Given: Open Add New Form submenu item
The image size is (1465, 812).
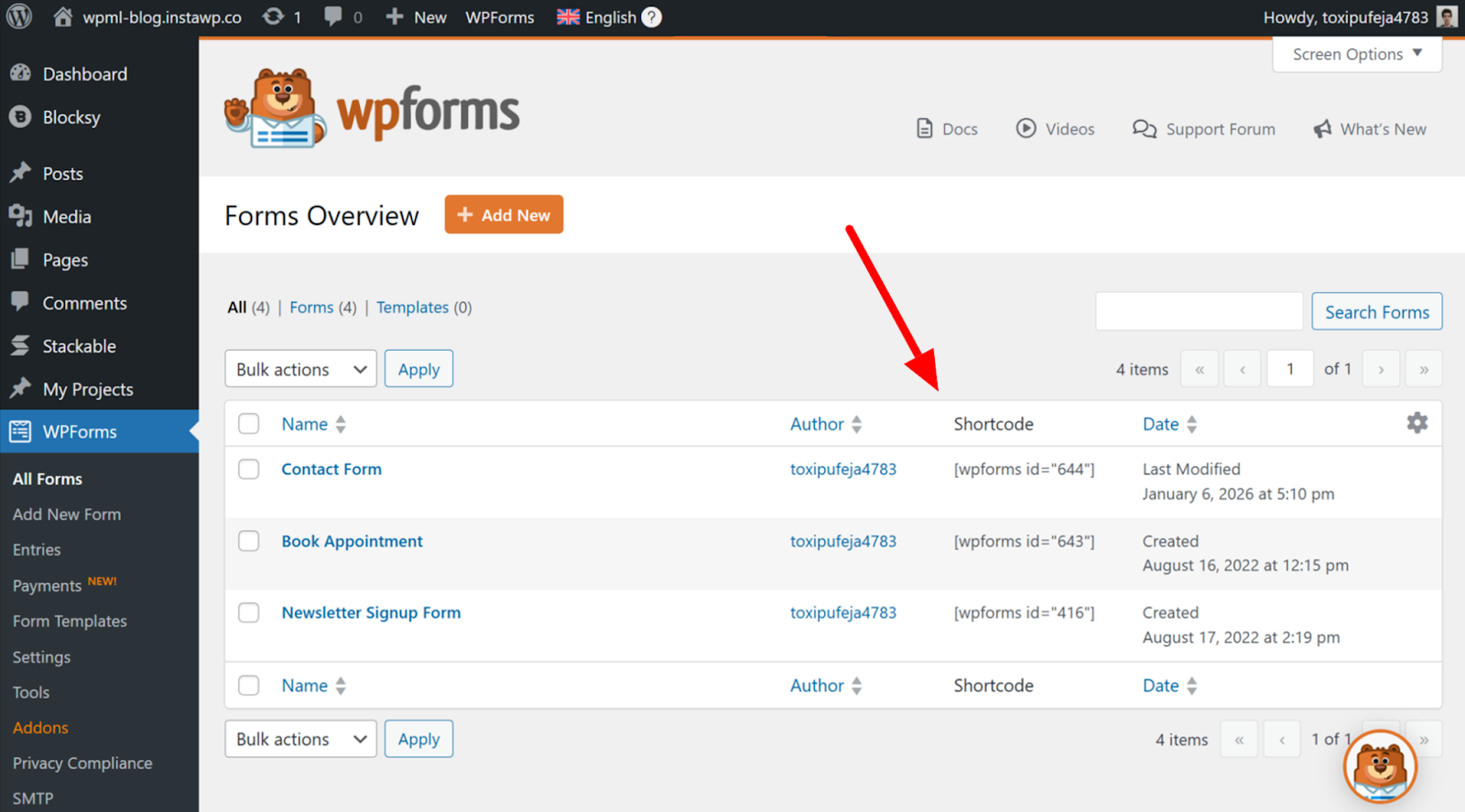Looking at the screenshot, I should tap(67, 514).
